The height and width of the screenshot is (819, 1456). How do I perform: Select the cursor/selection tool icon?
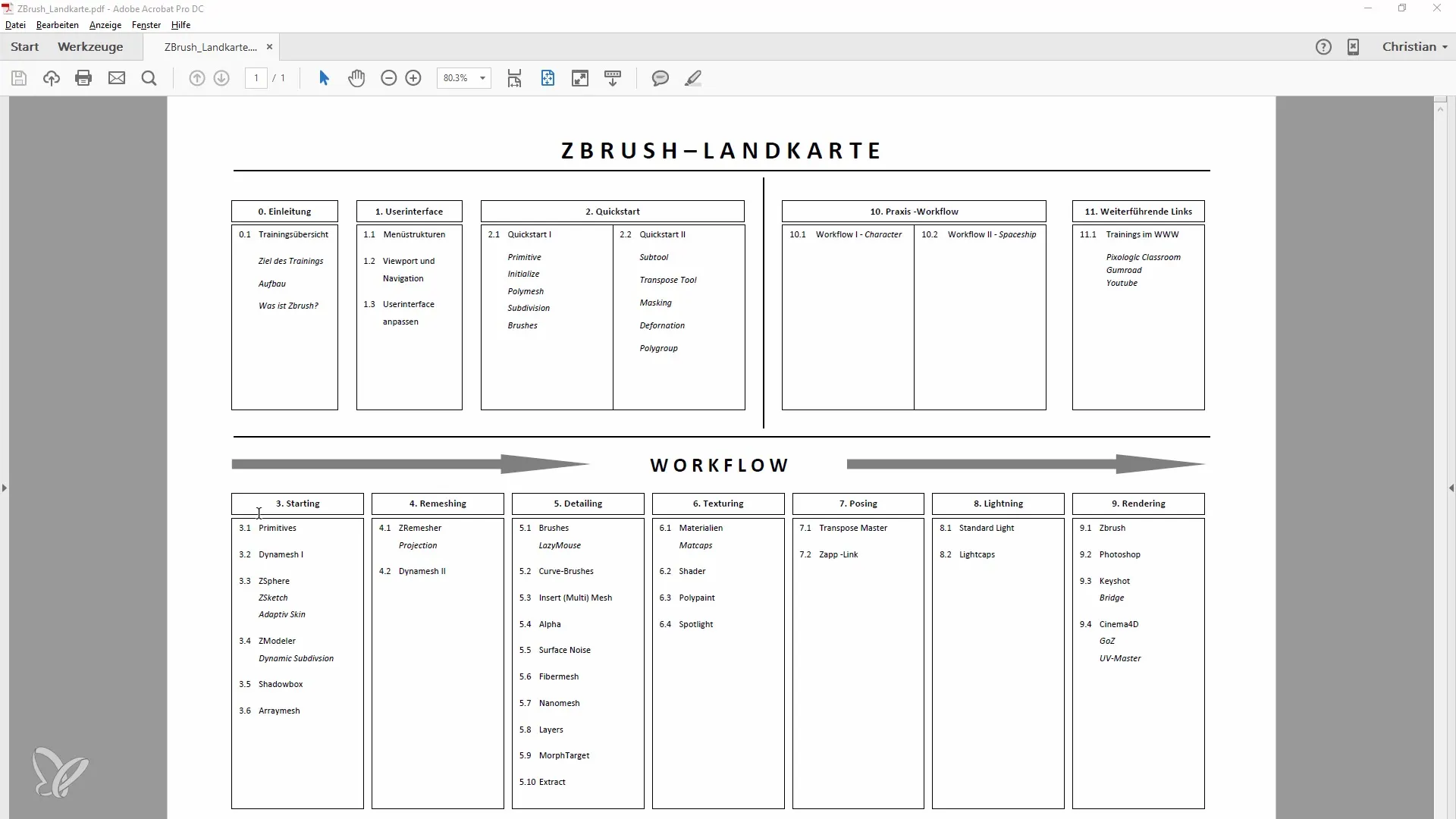323,78
